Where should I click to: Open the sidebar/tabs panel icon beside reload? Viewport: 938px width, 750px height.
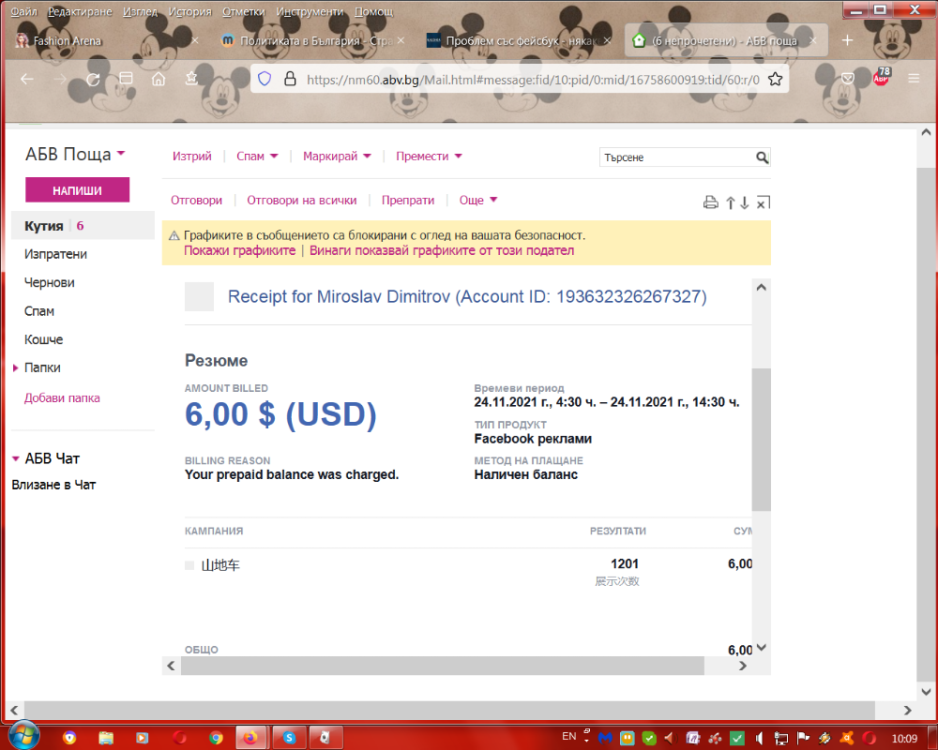point(126,78)
